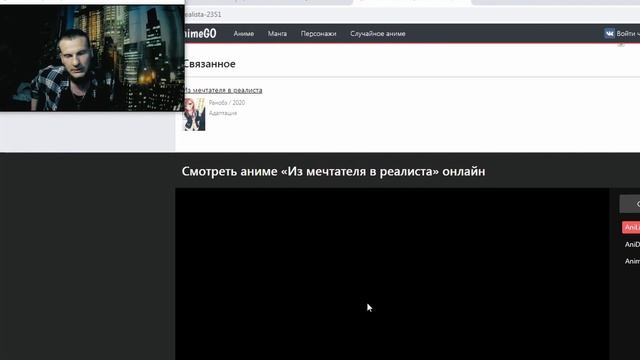Open the Аниме menu item
Screen dimensions: 640x360
coord(244,34)
